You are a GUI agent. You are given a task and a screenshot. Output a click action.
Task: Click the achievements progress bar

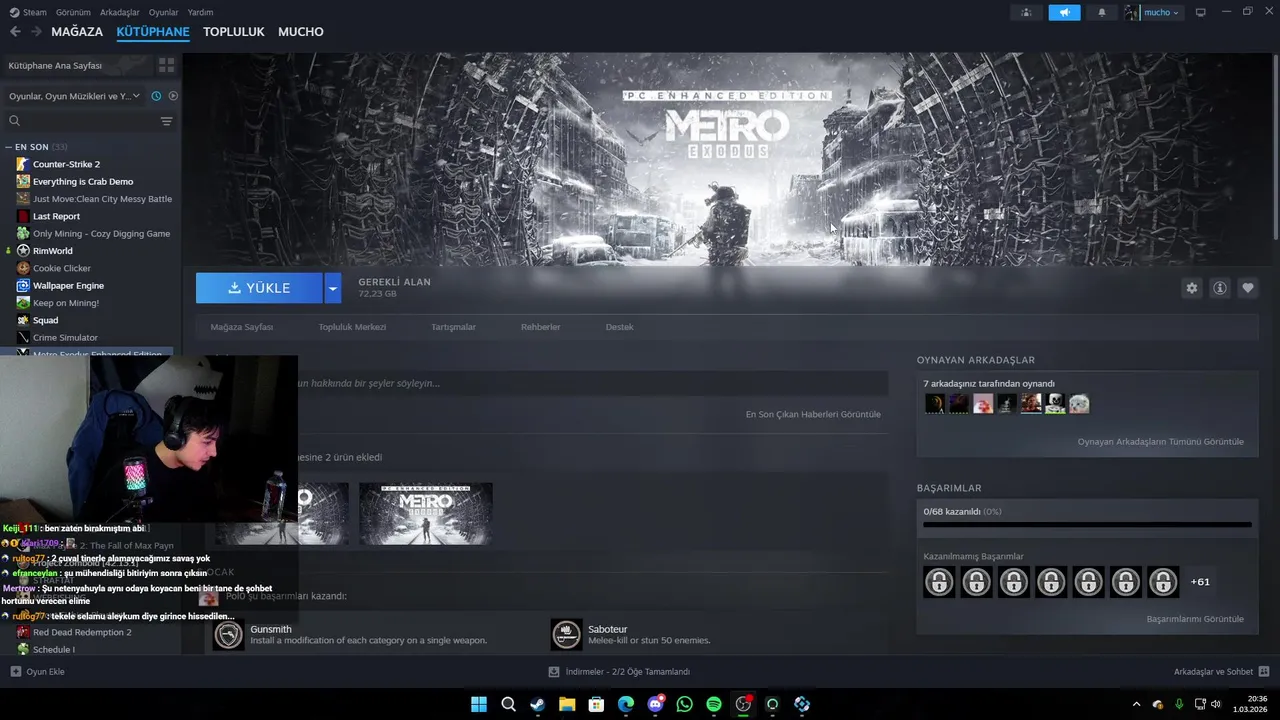click(1087, 524)
